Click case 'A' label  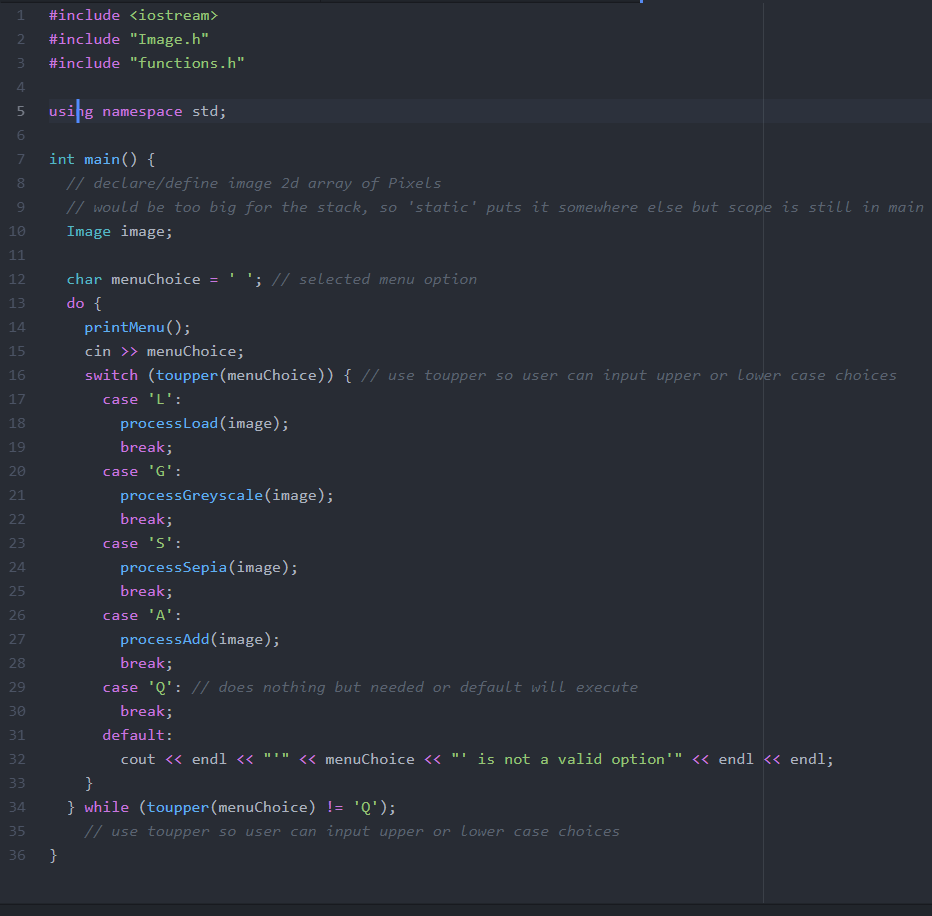141,615
